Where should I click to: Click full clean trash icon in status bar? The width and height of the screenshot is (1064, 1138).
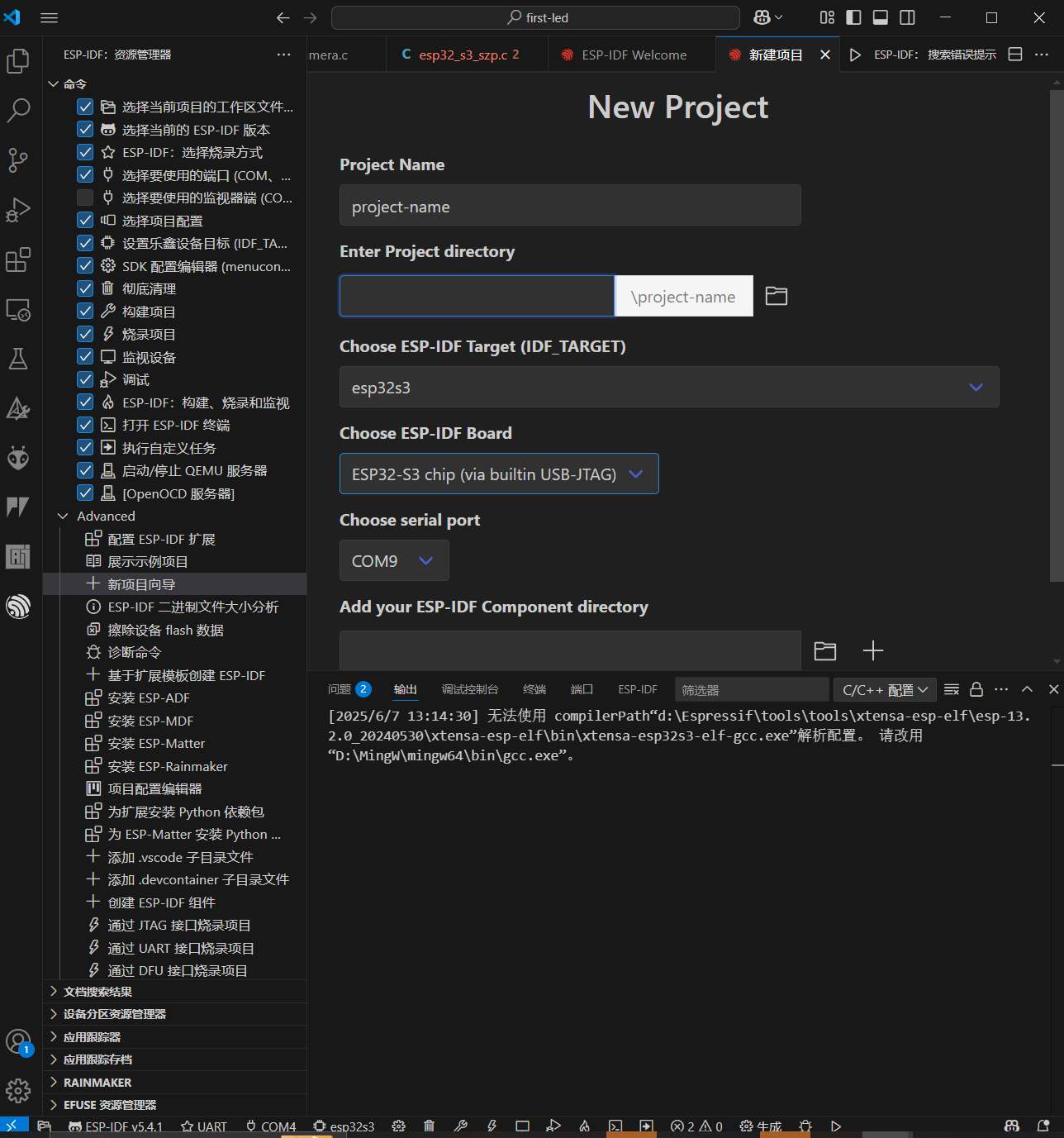tap(430, 1126)
